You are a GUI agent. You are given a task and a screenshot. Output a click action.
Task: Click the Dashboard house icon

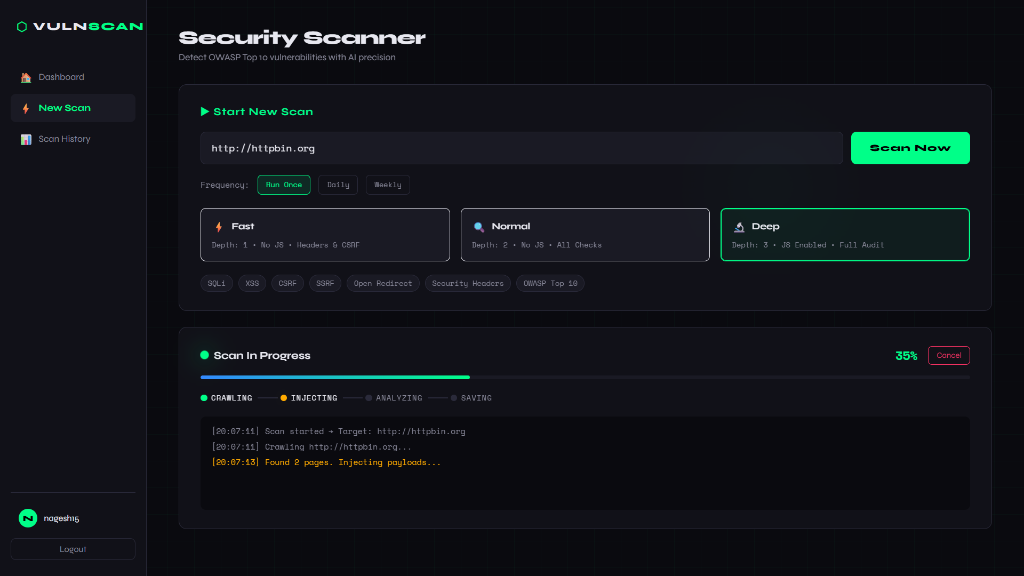tap(26, 78)
